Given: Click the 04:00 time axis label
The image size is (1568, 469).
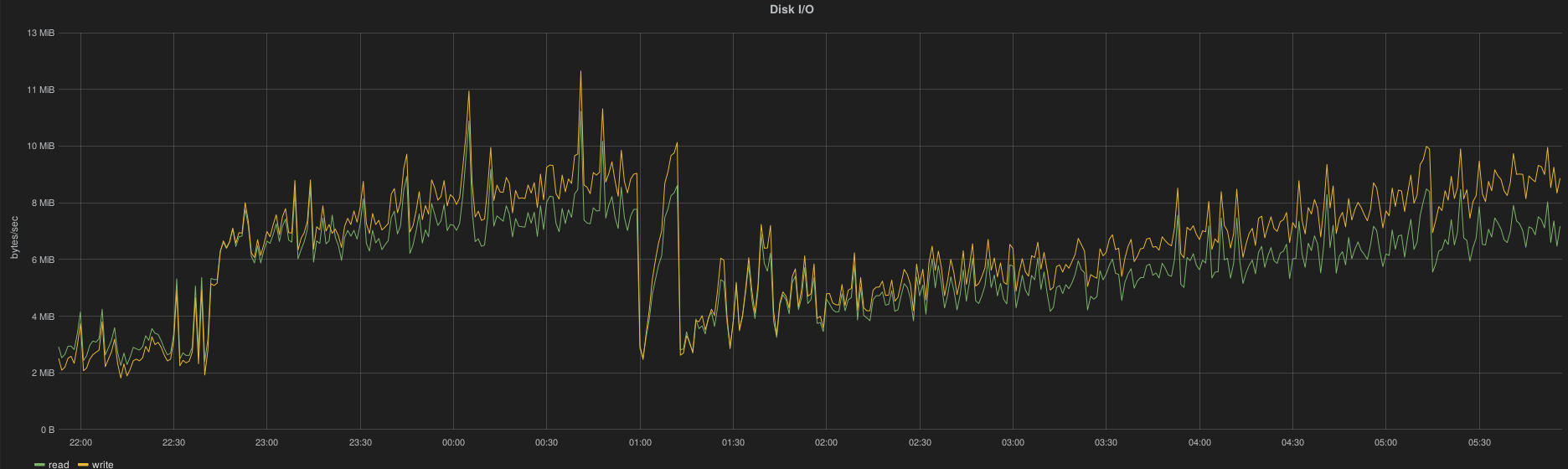Looking at the screenshot, I should [x=1199, y=442].
